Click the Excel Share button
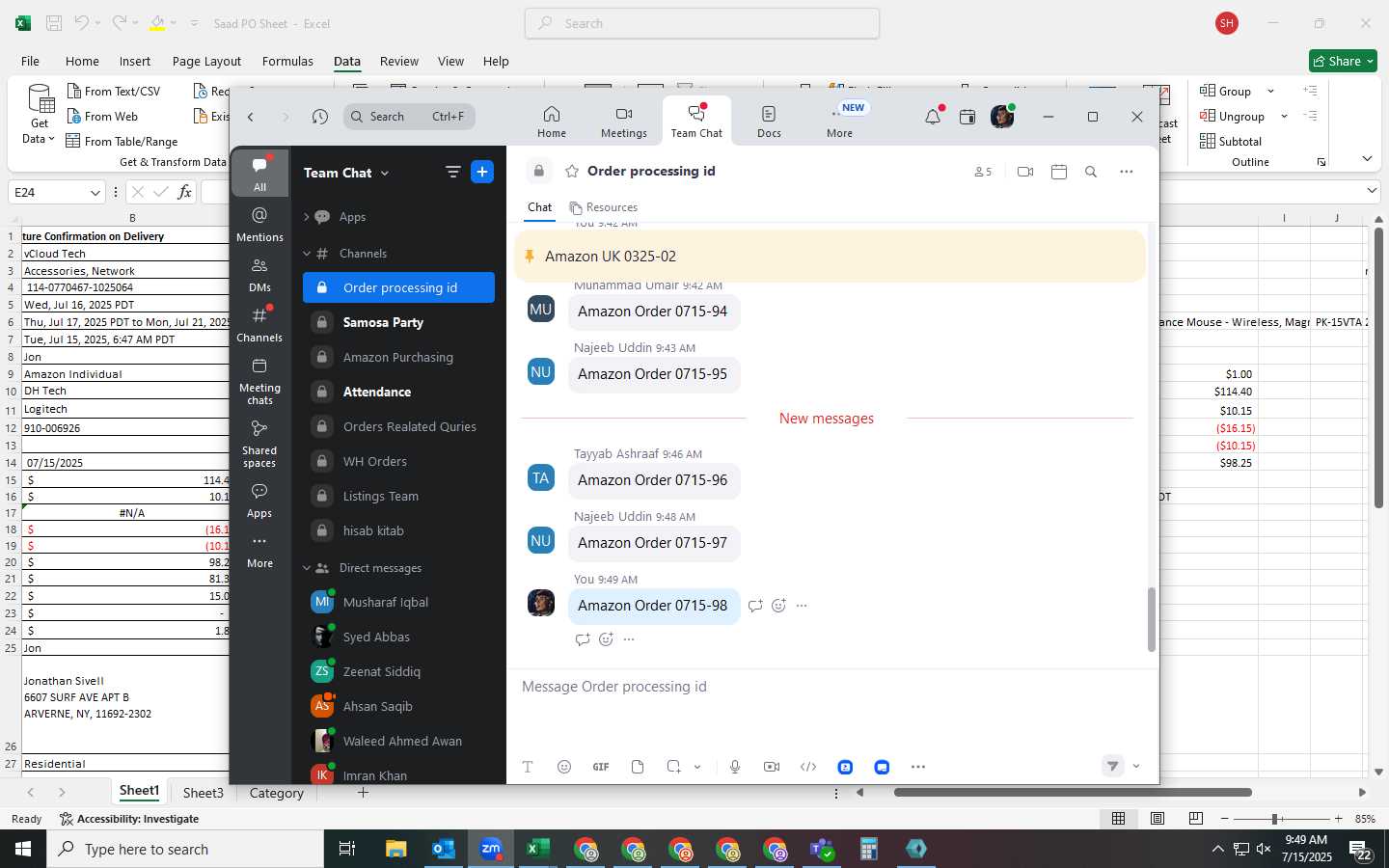The height and width of the screenshot is (868, 1389). pos(1343,61)
